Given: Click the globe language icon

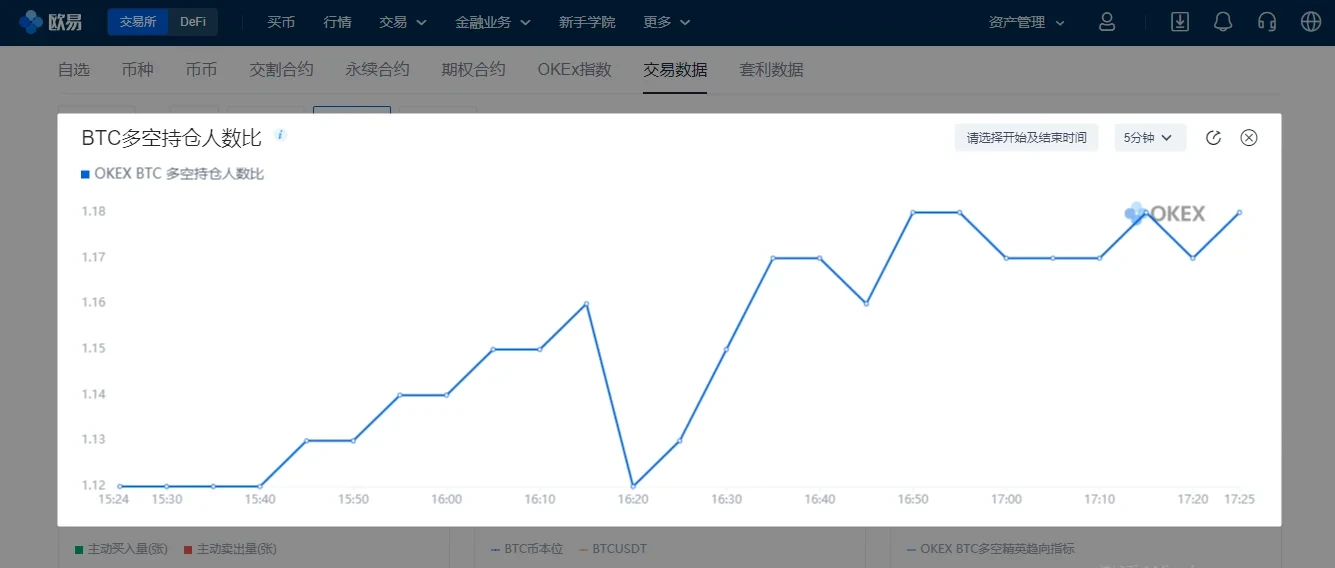Looking at the screenshot, I should click(1311, 22).
